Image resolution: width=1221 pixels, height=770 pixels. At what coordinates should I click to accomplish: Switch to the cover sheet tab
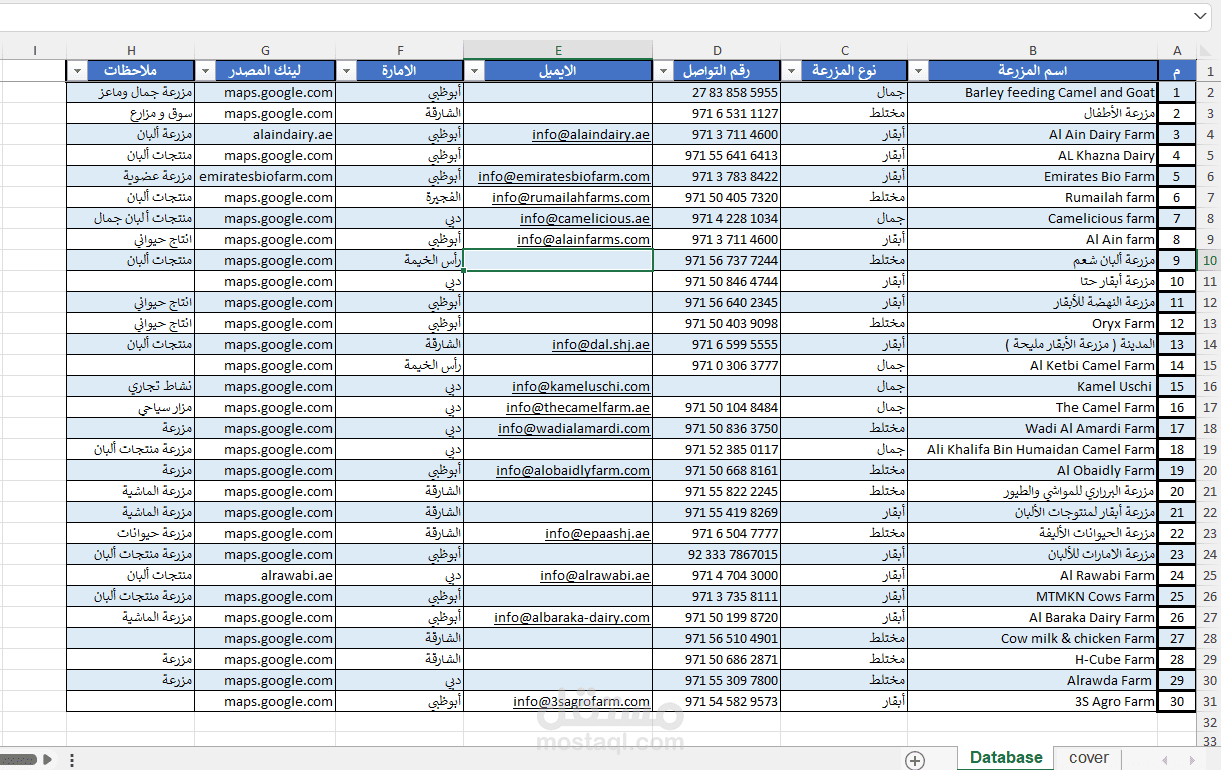1089,758
